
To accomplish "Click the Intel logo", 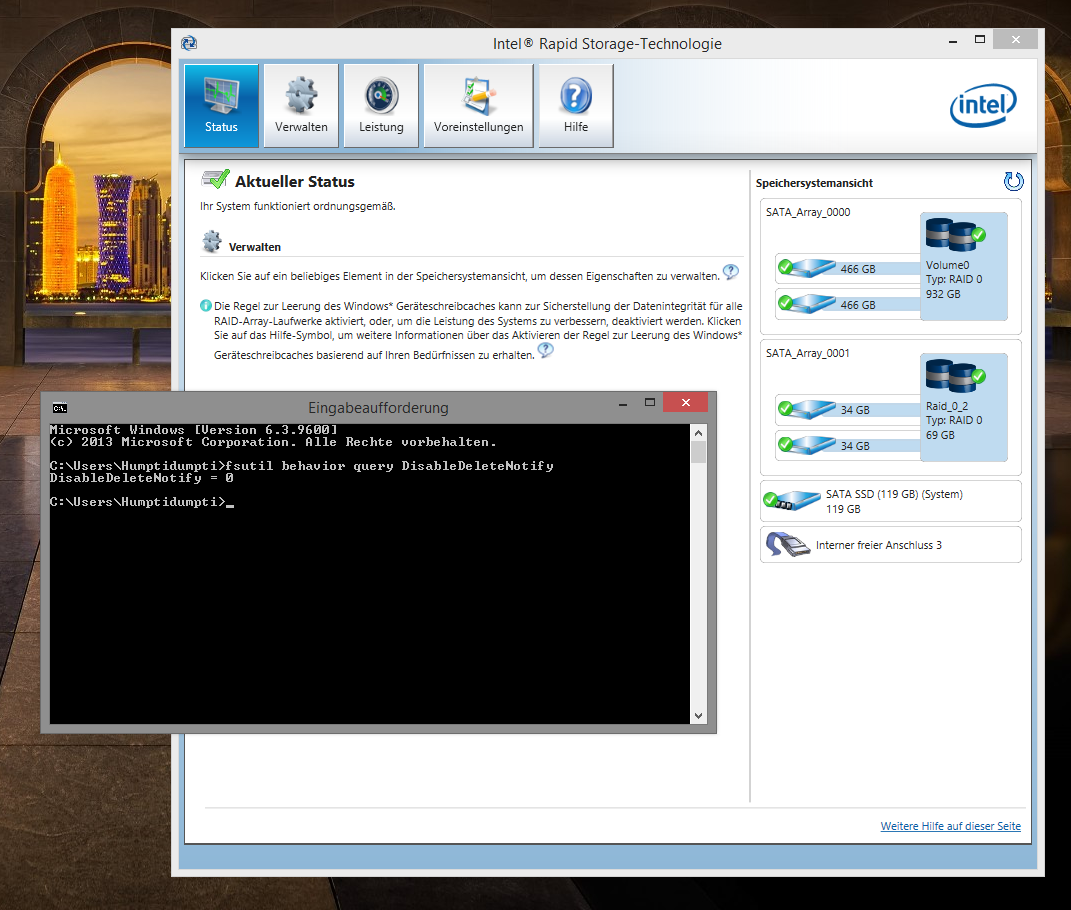I will [983, 105].
